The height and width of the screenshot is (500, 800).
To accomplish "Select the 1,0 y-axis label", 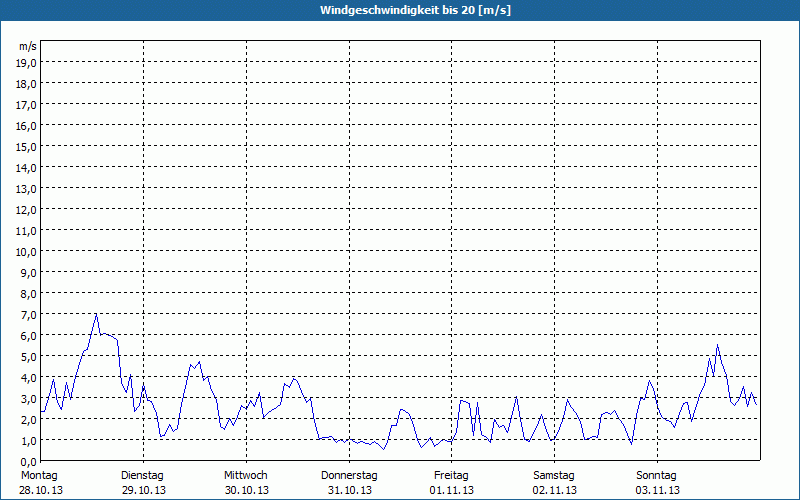I will [29, 441].
